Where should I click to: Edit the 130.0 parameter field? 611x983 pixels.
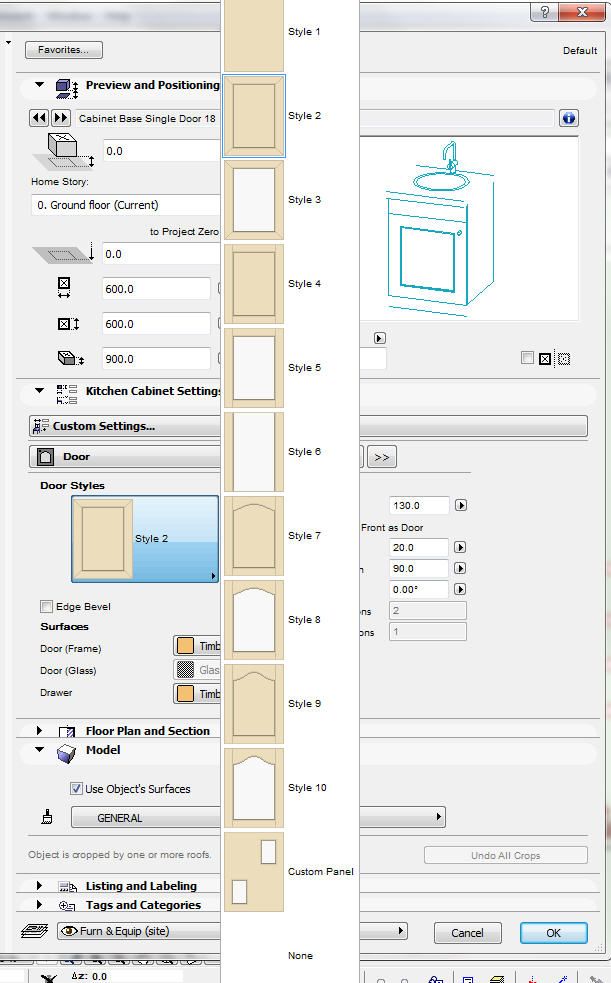[x=419, y=505]
